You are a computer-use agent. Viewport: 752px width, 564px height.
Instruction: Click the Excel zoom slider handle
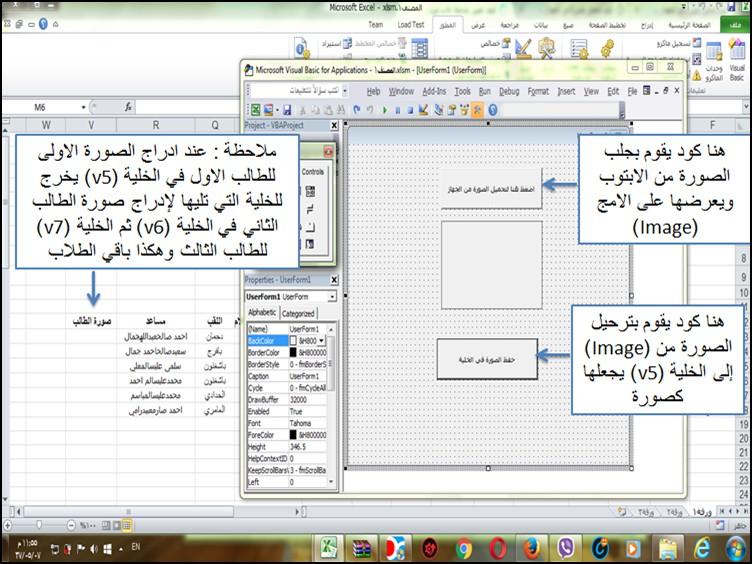[x=39, y=525]
